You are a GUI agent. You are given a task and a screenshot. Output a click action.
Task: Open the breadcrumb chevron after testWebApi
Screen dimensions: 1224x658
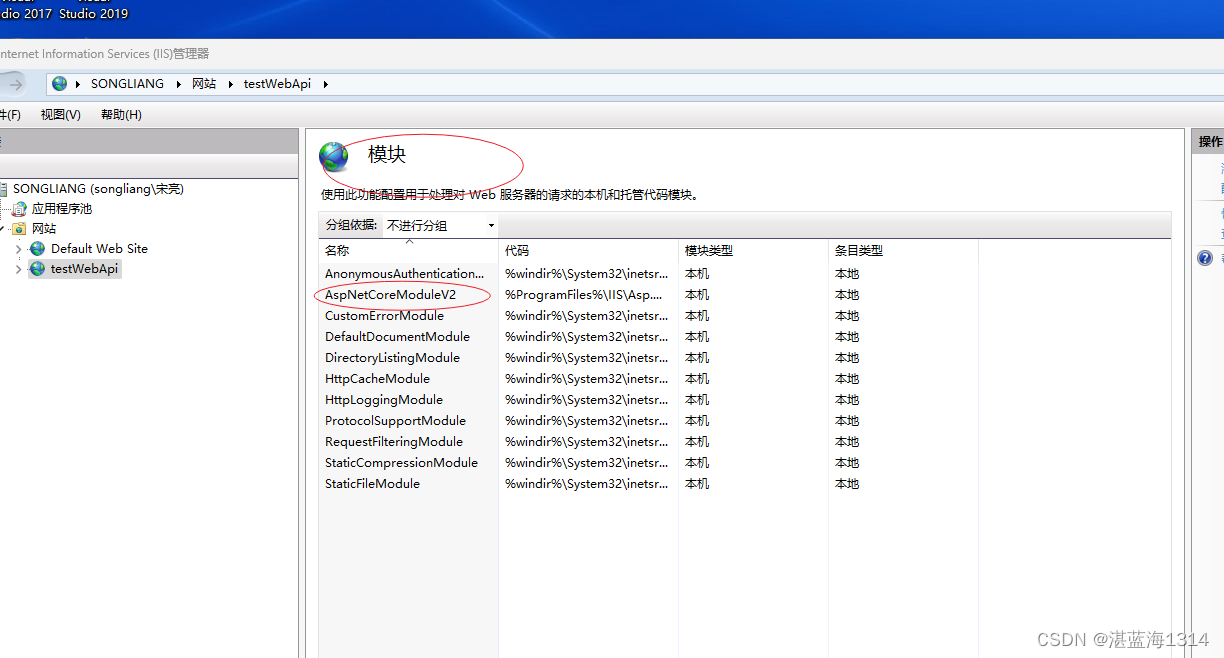click(x=325, y=84)
